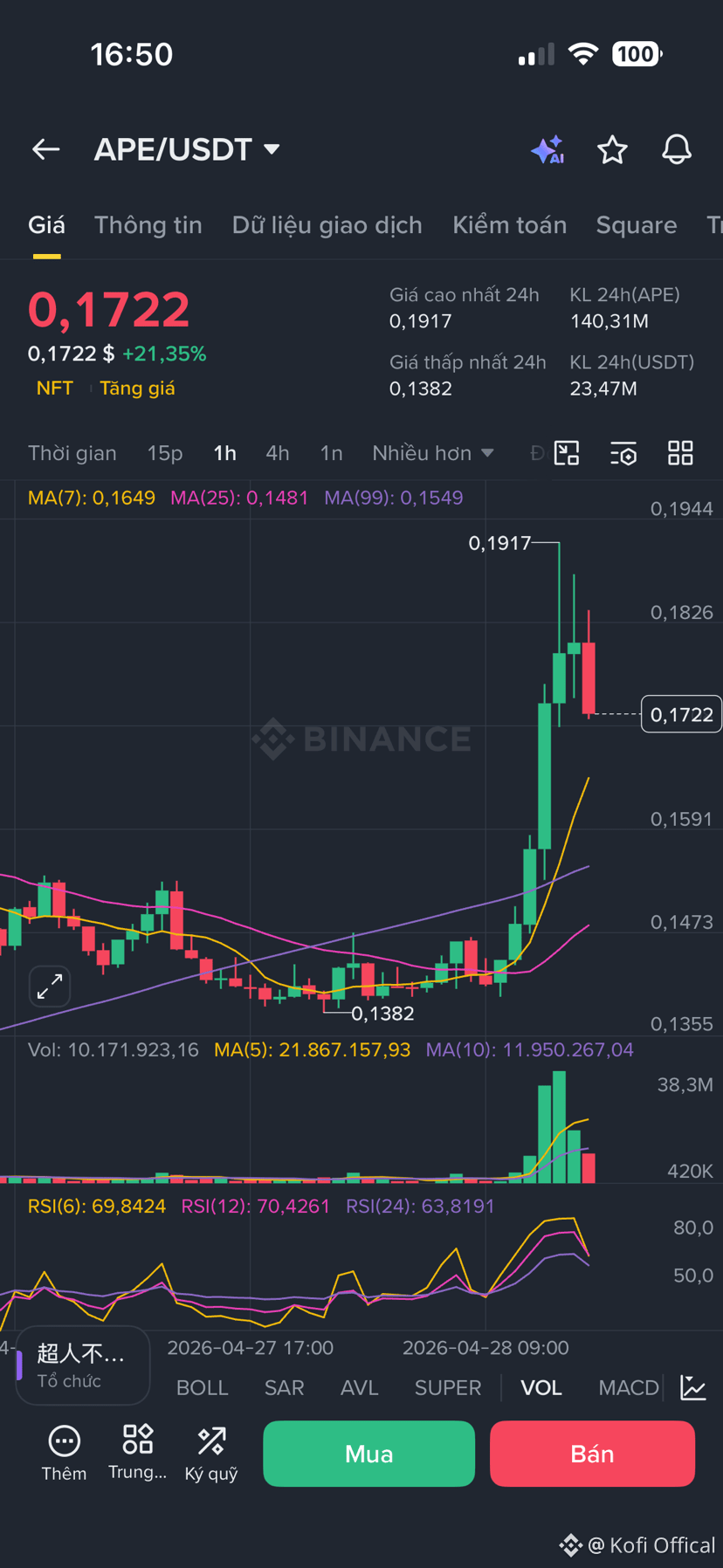Viewport: 723px width, 1568px height.
Task: Tap the 2026-04-27 17:00 time label
Action: [251, 1348]
